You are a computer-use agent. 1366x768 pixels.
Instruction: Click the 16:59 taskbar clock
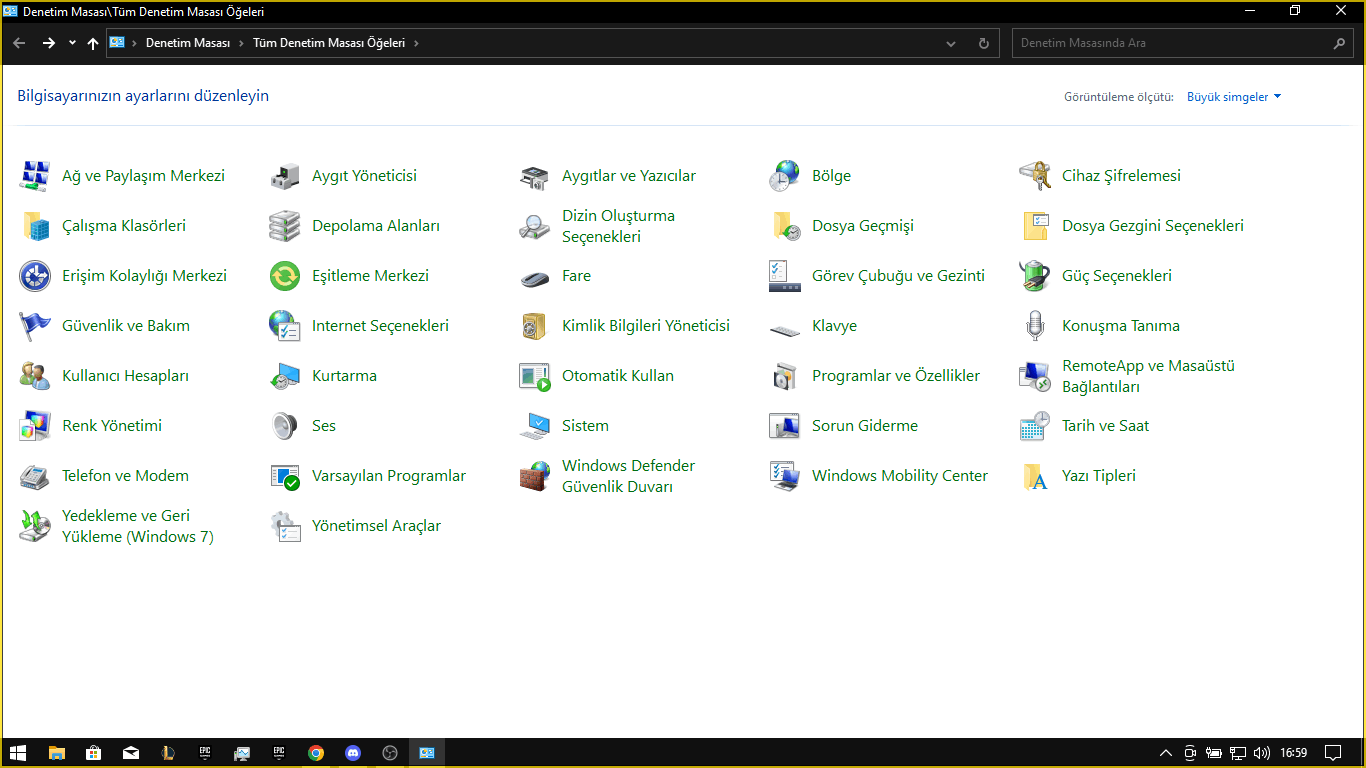pos(1294,753)
